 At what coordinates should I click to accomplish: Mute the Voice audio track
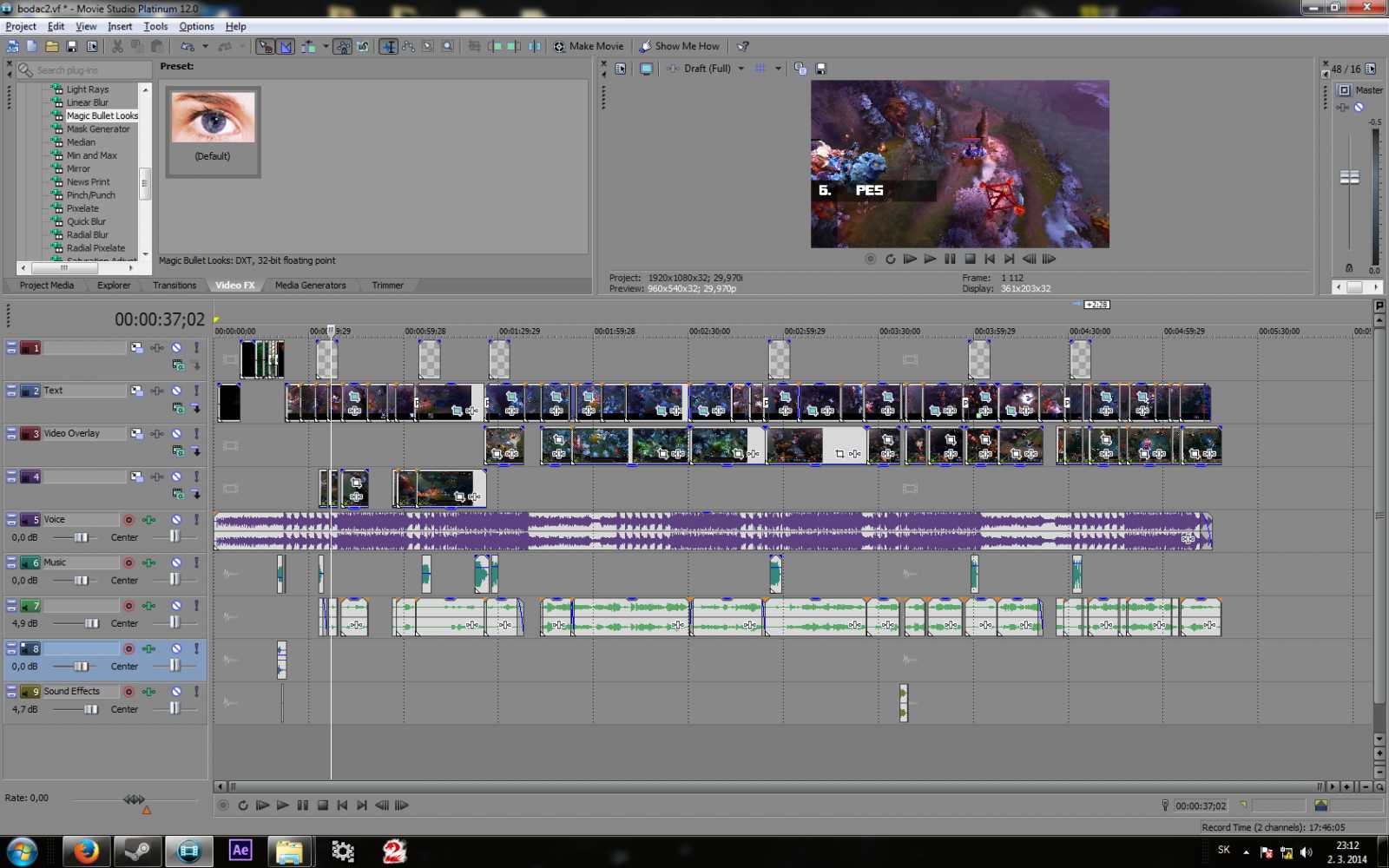coord(176,520)
